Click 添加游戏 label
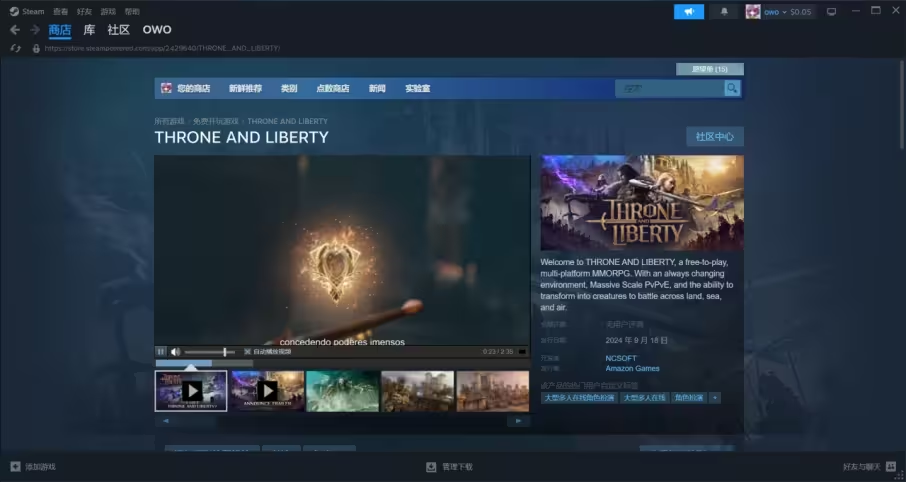Screen dimensions: 906x482 pos(40,466)
